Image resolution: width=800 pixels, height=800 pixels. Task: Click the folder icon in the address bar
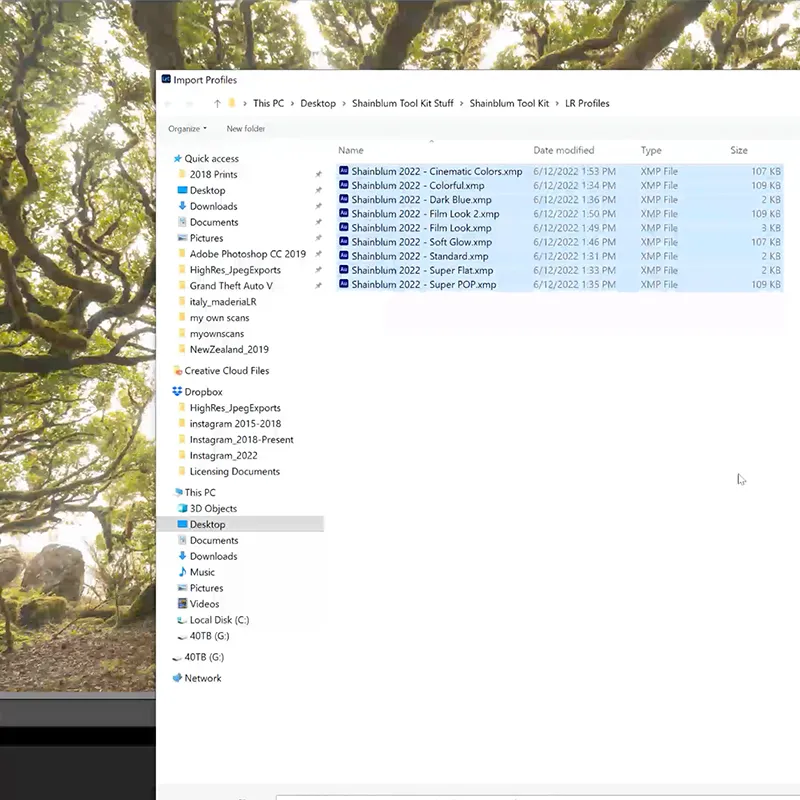tap(232, 103)
